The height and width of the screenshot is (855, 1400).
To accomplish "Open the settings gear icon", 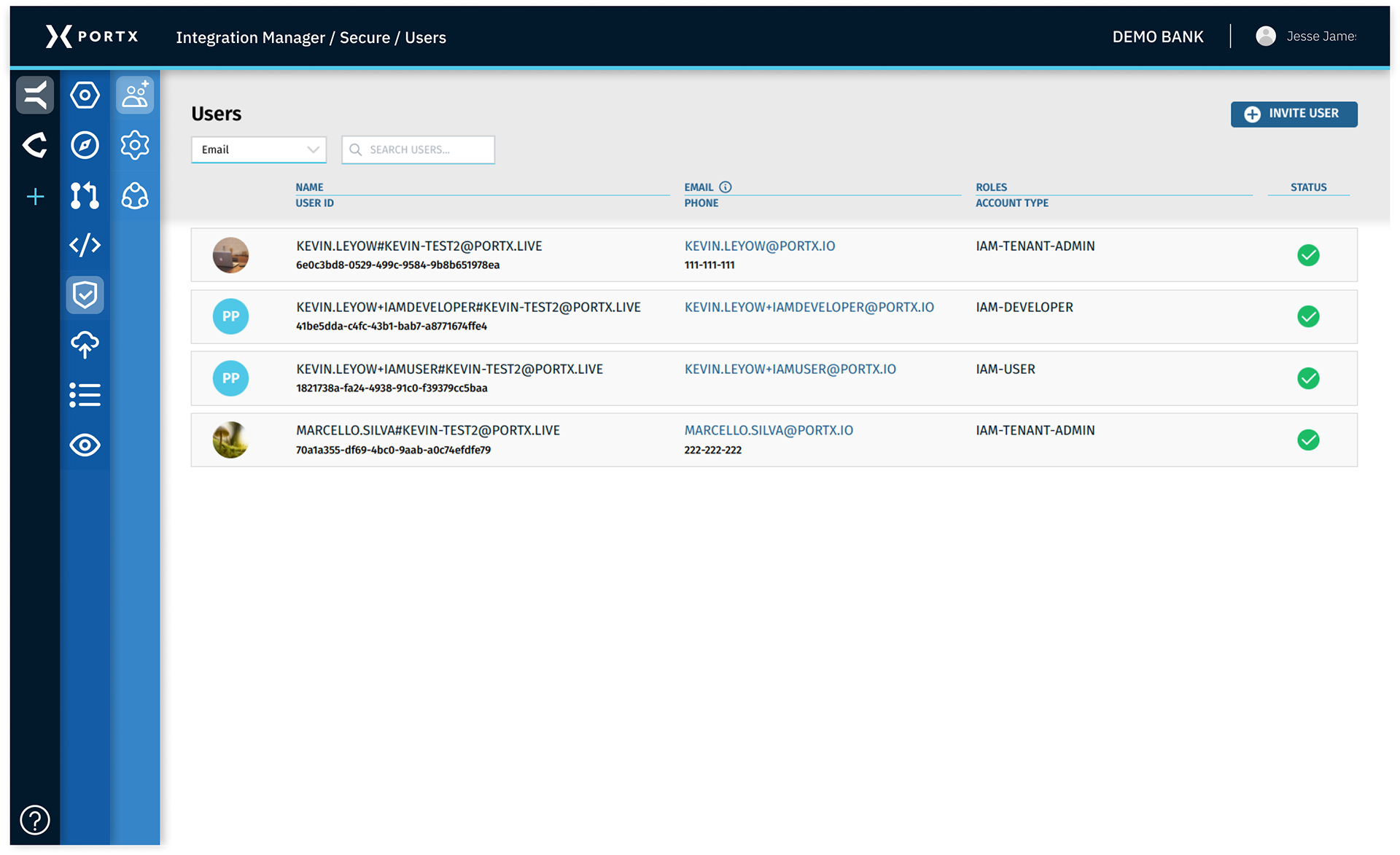I will 135,145.
